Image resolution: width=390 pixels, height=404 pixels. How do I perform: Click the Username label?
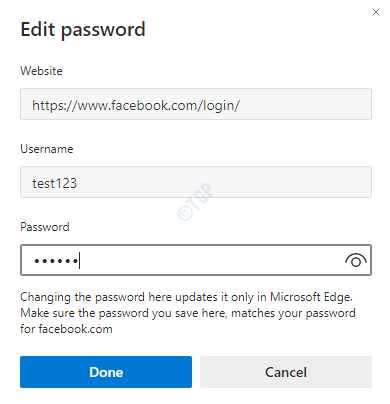click(47, 149)
